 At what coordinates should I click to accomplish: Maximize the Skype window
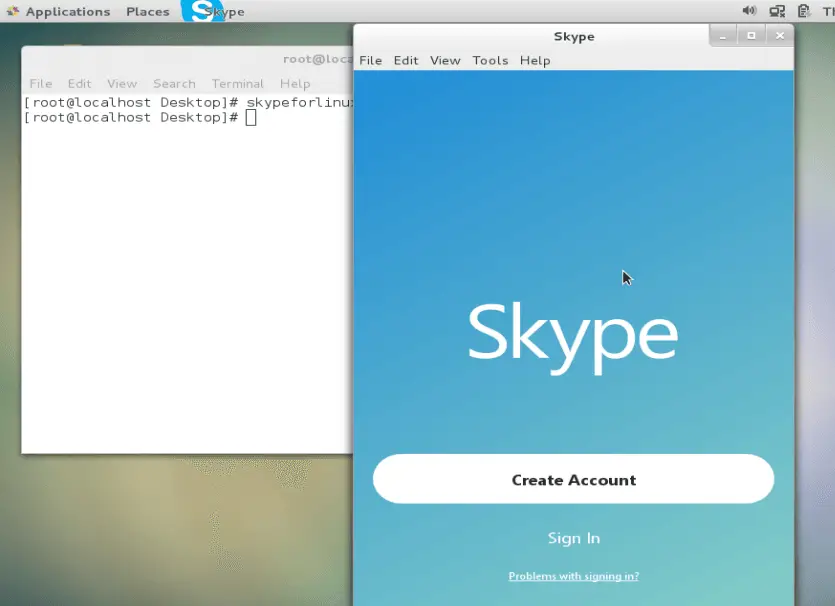751,36
